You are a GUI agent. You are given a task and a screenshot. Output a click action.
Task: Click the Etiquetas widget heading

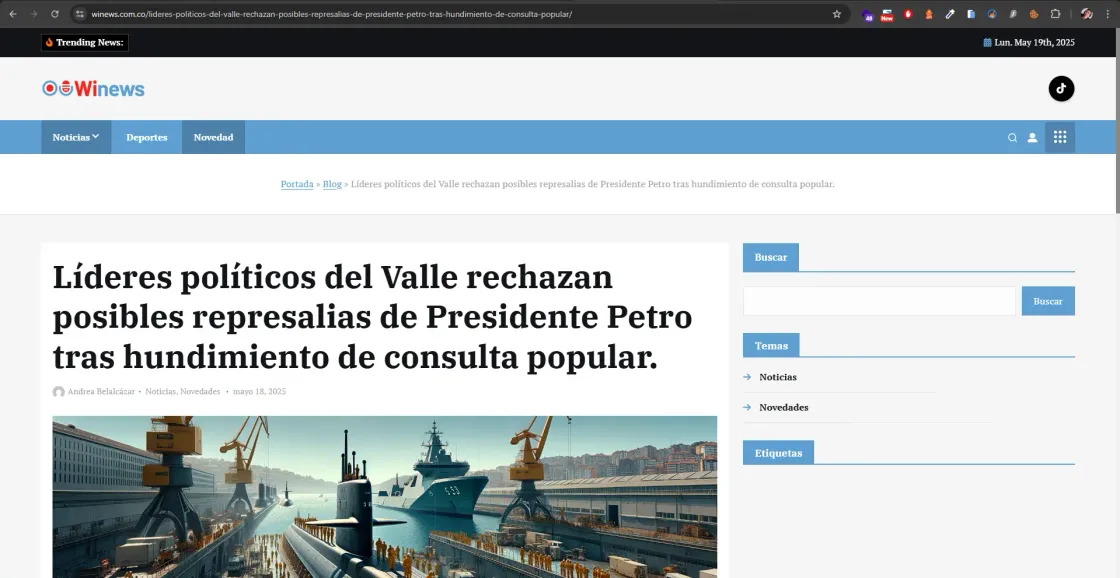(x=779, y=453)
